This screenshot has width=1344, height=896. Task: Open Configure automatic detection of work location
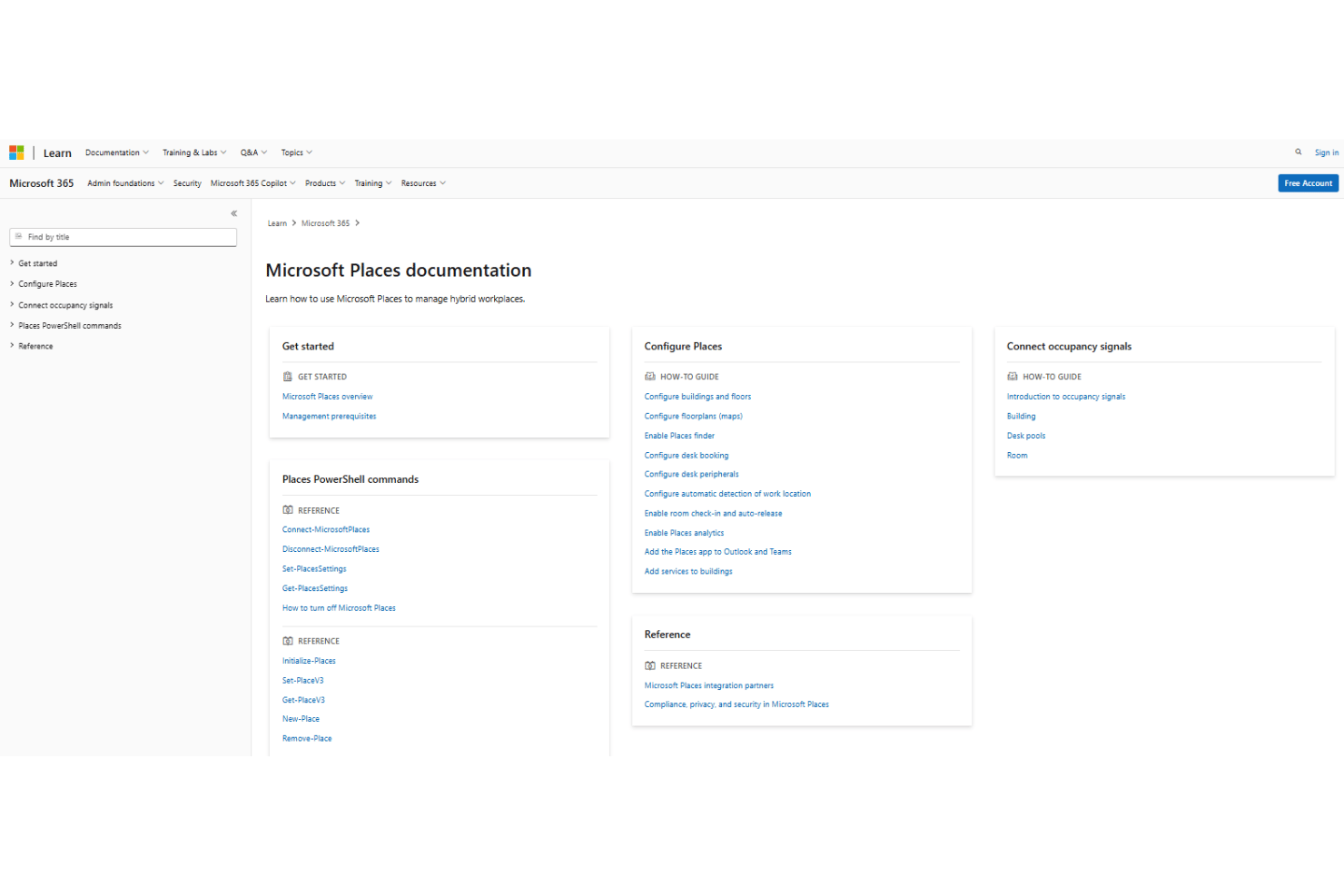pos(727,494)
